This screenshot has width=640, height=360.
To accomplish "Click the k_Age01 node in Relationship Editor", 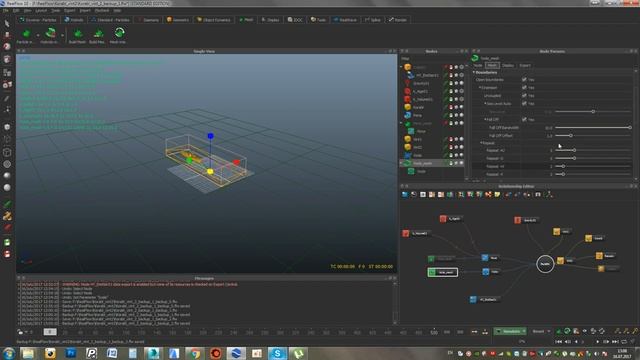I will click(x=451, y=219).
